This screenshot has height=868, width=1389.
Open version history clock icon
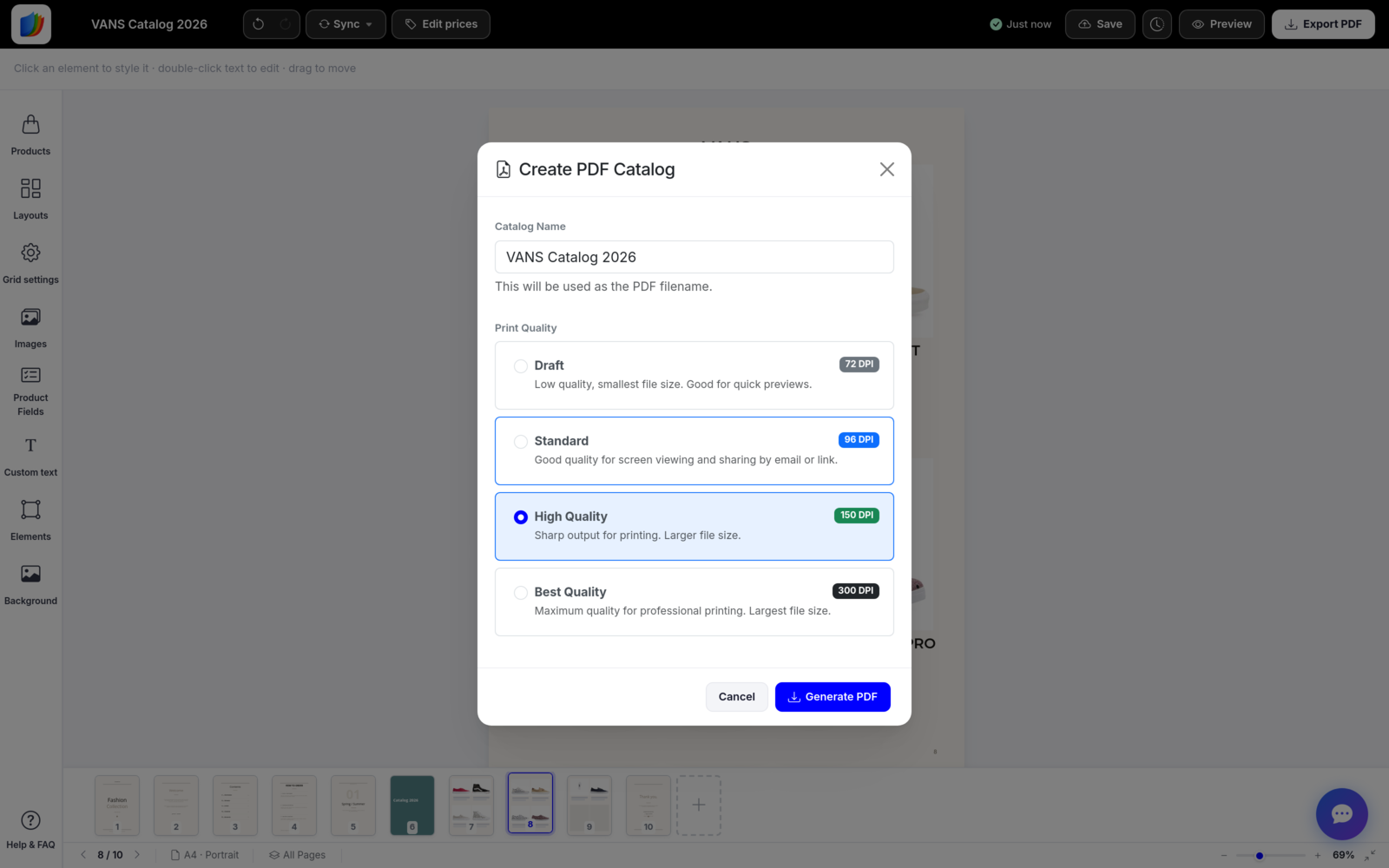[1157, 24]
